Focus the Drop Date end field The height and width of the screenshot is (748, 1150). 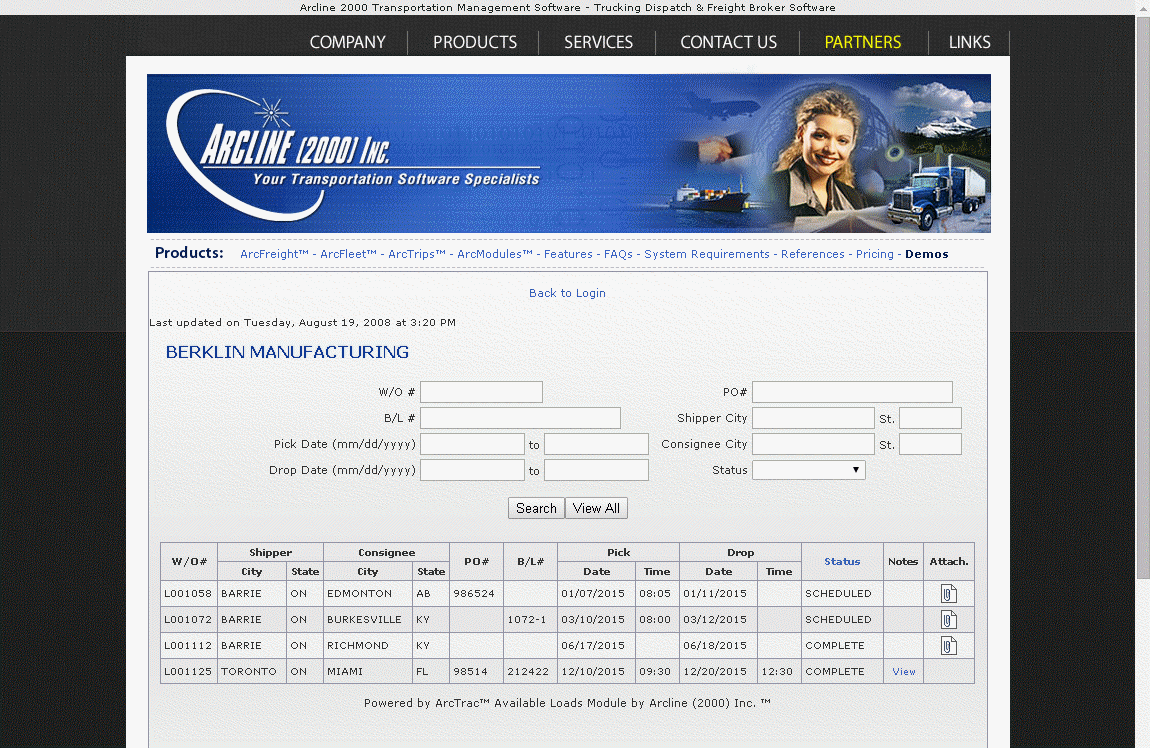coord(596,470)
